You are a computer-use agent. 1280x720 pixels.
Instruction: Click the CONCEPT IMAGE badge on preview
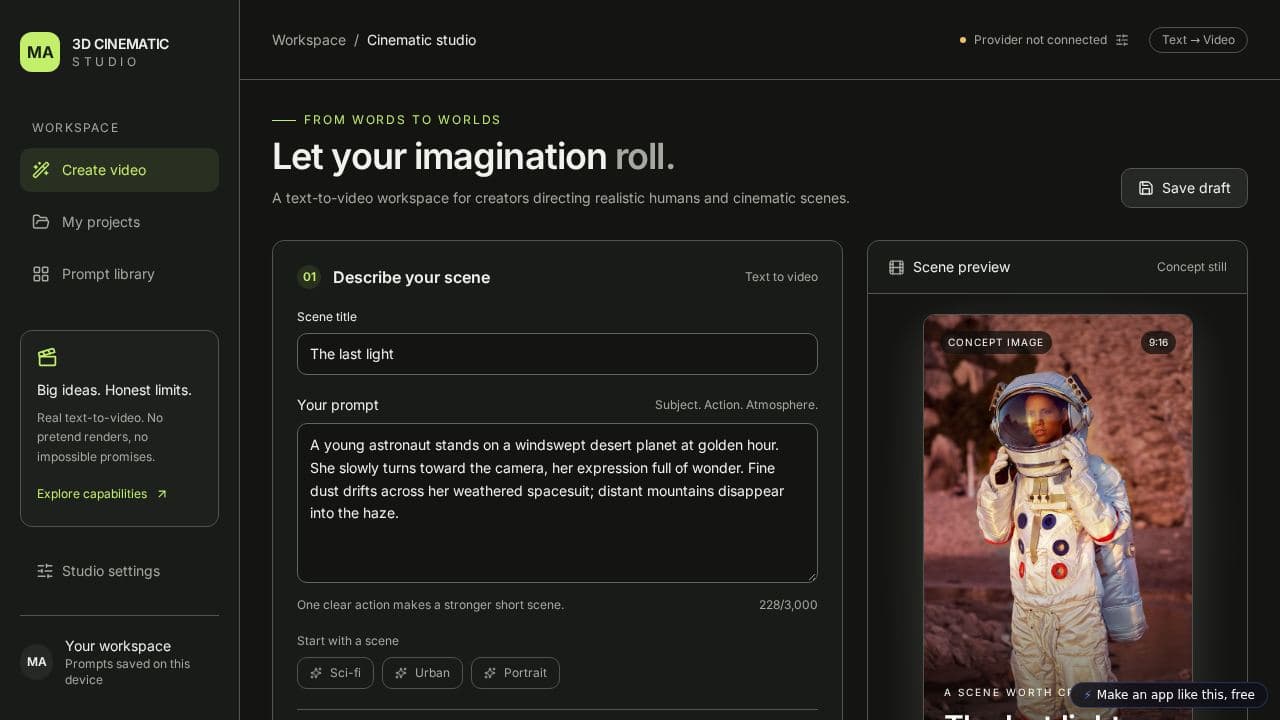pos(995,342)
